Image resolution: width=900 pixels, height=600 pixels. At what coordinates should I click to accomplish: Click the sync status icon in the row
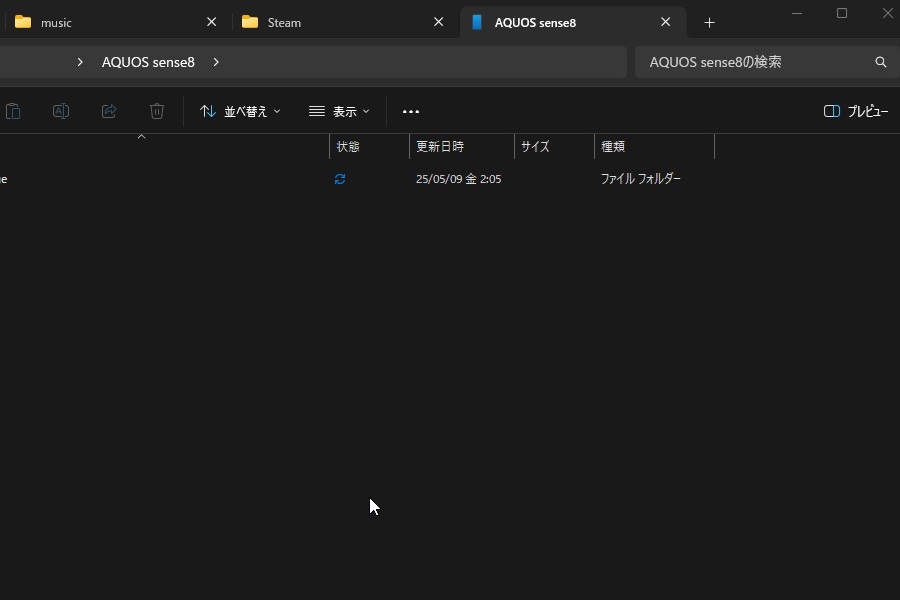point(340,179)
